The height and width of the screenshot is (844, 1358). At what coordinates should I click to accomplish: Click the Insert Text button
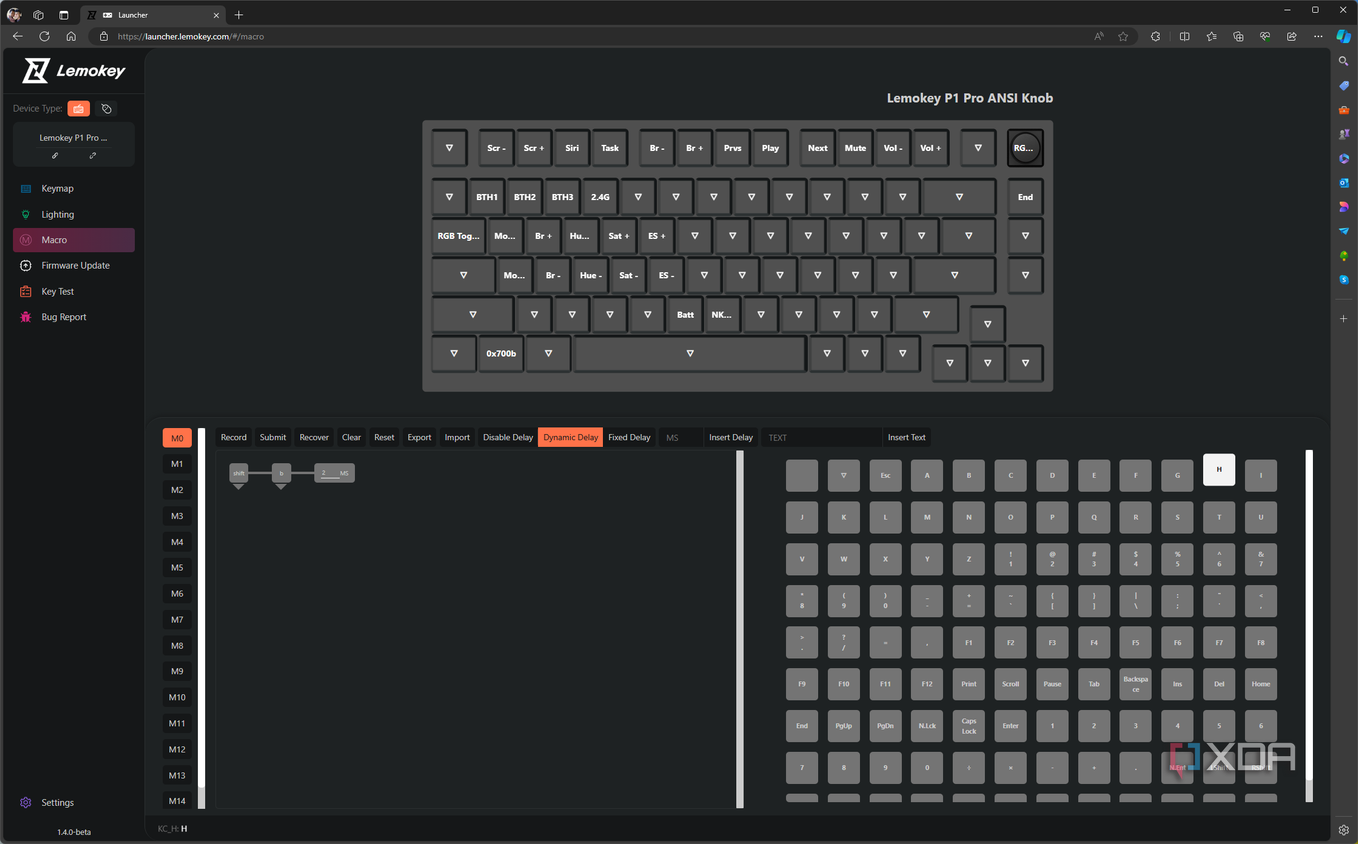click(907, 437)
